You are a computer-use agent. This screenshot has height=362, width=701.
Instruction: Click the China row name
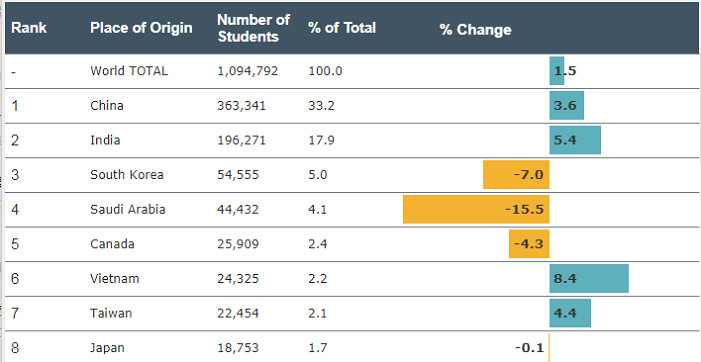107,105
